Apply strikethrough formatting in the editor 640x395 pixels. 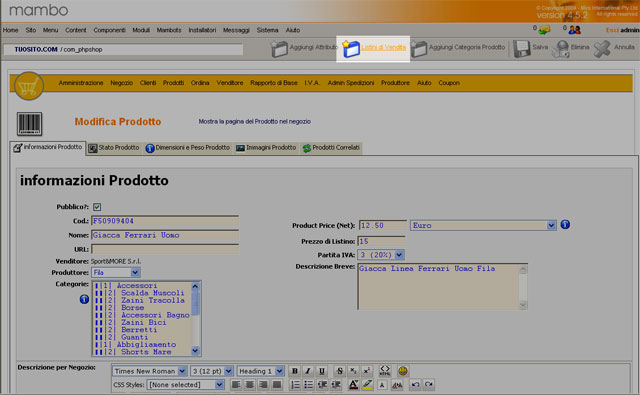click(x=340, y=371)
